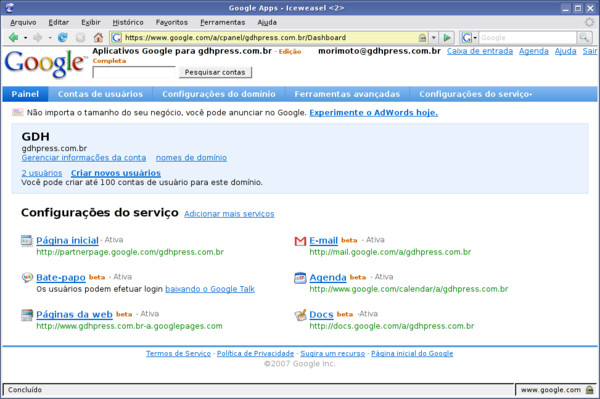Open the Agenda link in top header
Screen dimensions: 600x399
534,51
